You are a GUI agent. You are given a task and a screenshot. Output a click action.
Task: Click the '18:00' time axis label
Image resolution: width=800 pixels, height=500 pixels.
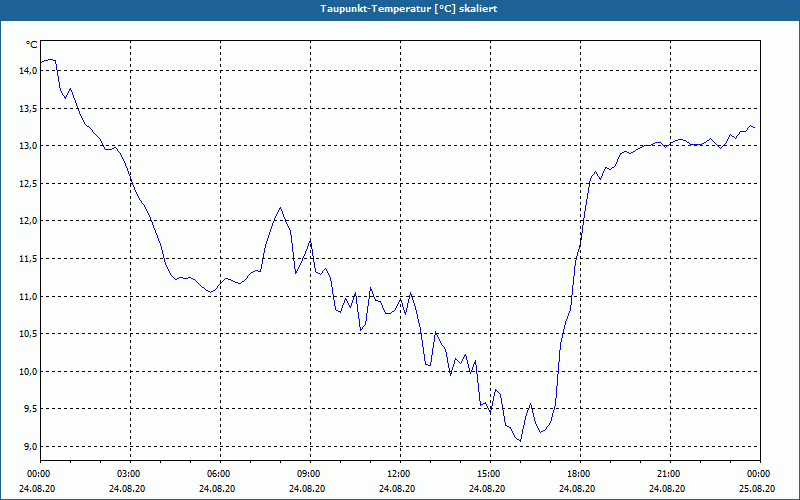pyautogui.click(x=580, y=474)
